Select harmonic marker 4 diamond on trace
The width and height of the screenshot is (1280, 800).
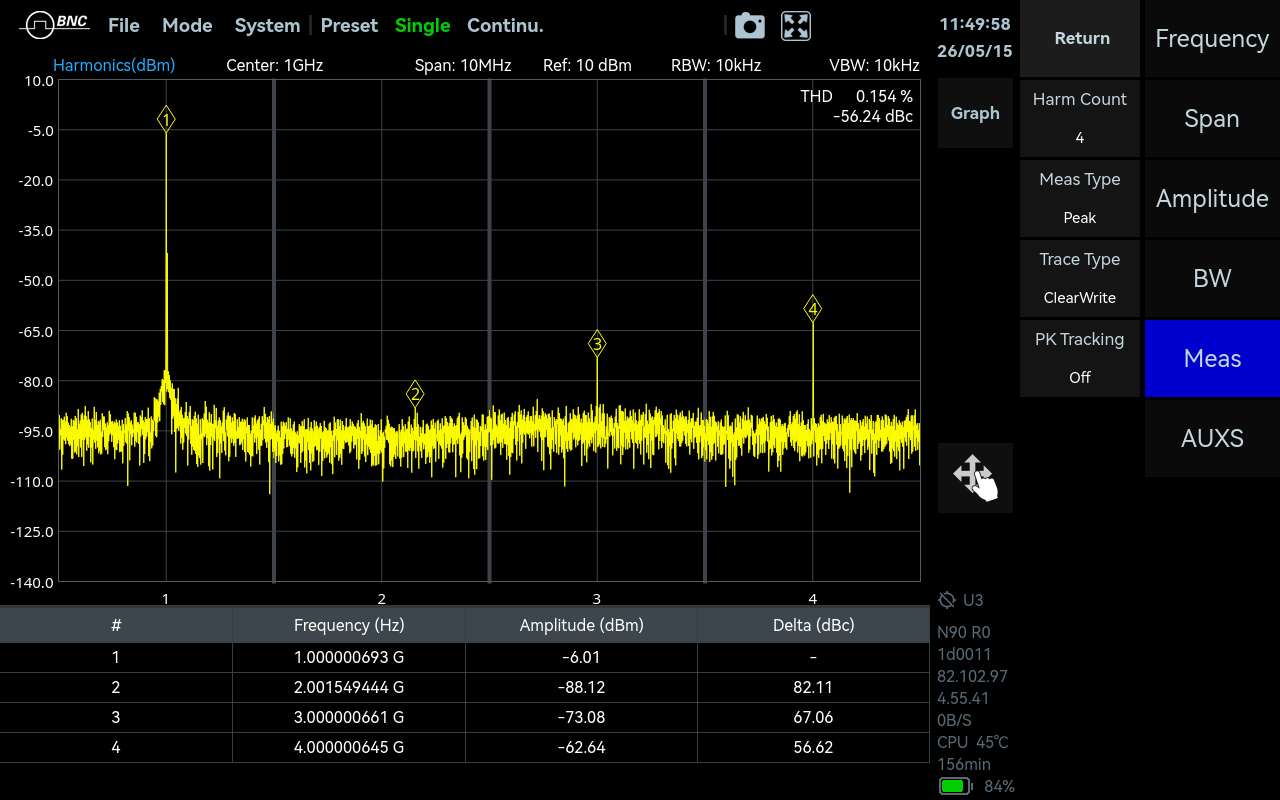tap(813, 309)
